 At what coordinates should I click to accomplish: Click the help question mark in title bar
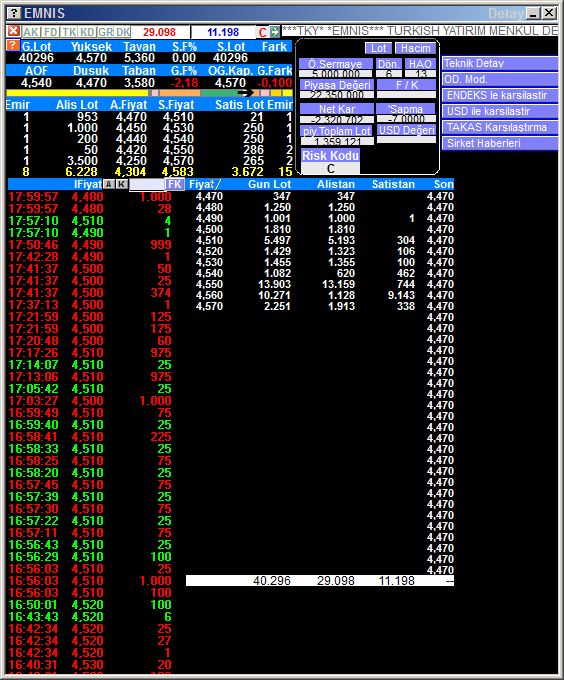click(x=14, y=13)
